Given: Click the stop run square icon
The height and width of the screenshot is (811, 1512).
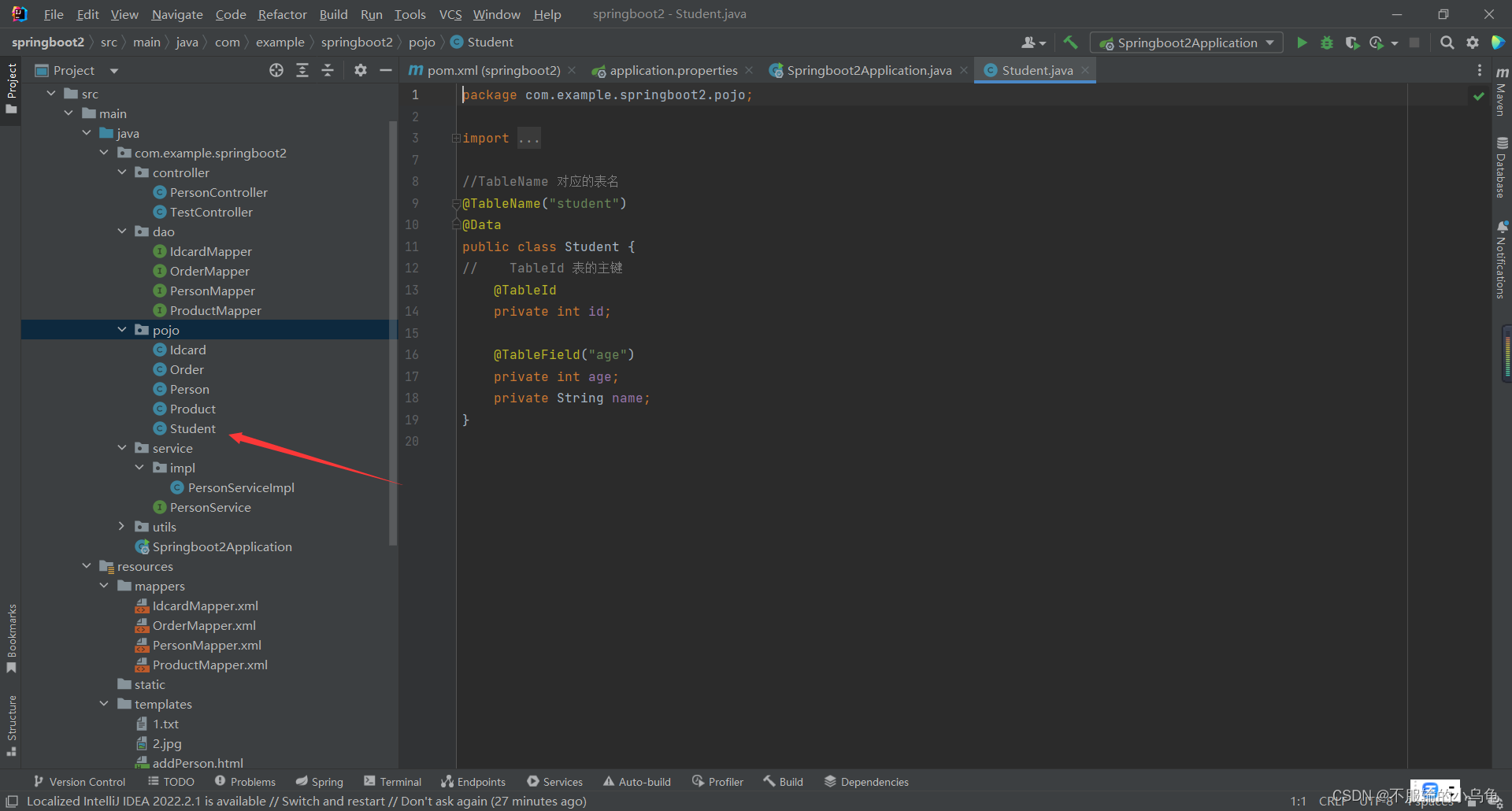Looking at the screenshot, I should [x=1414, y=43].
